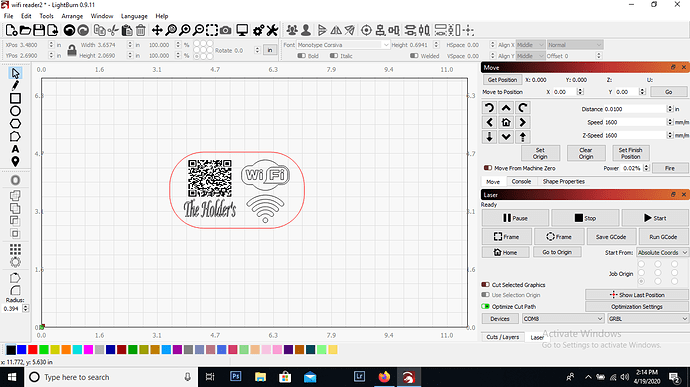Open Align X Middle dropdown
This screenshot has width=690, height=387.
(530, 45)
